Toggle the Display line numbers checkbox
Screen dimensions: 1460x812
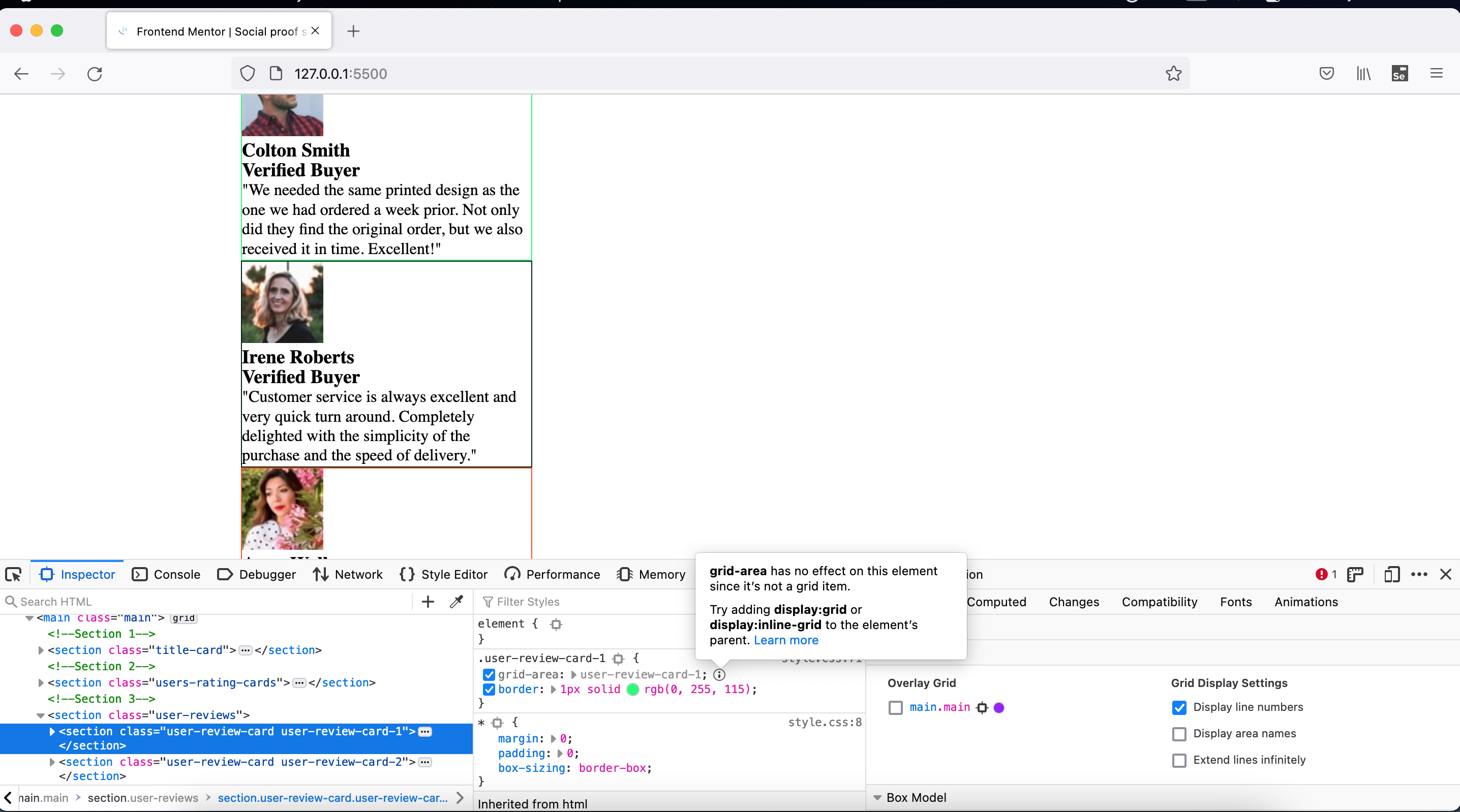(1179, 707)
